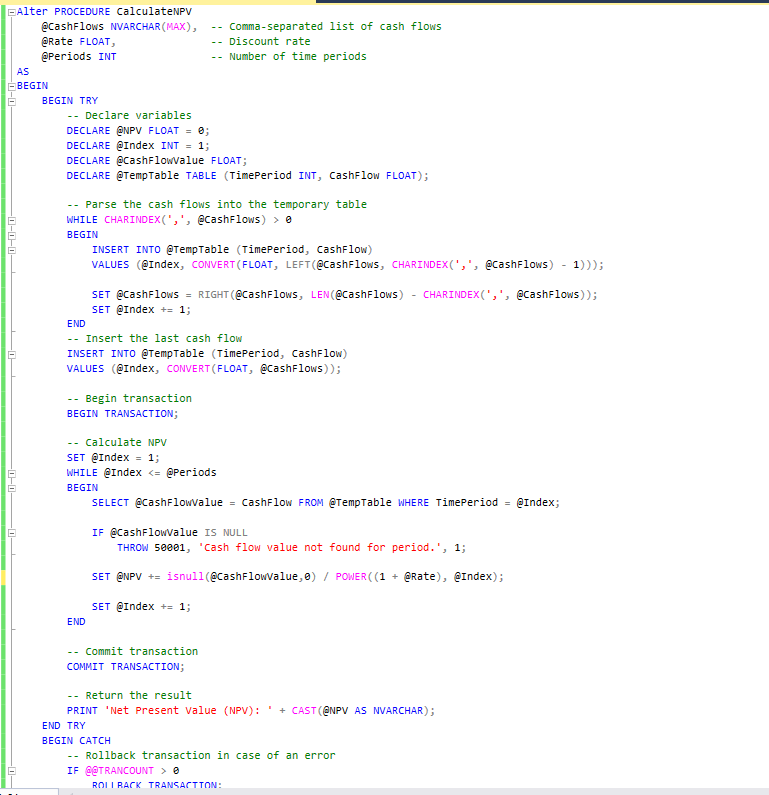Click the 'Rollback transaction in case' comment
This screenshot has width=769, height=795.
201,755
